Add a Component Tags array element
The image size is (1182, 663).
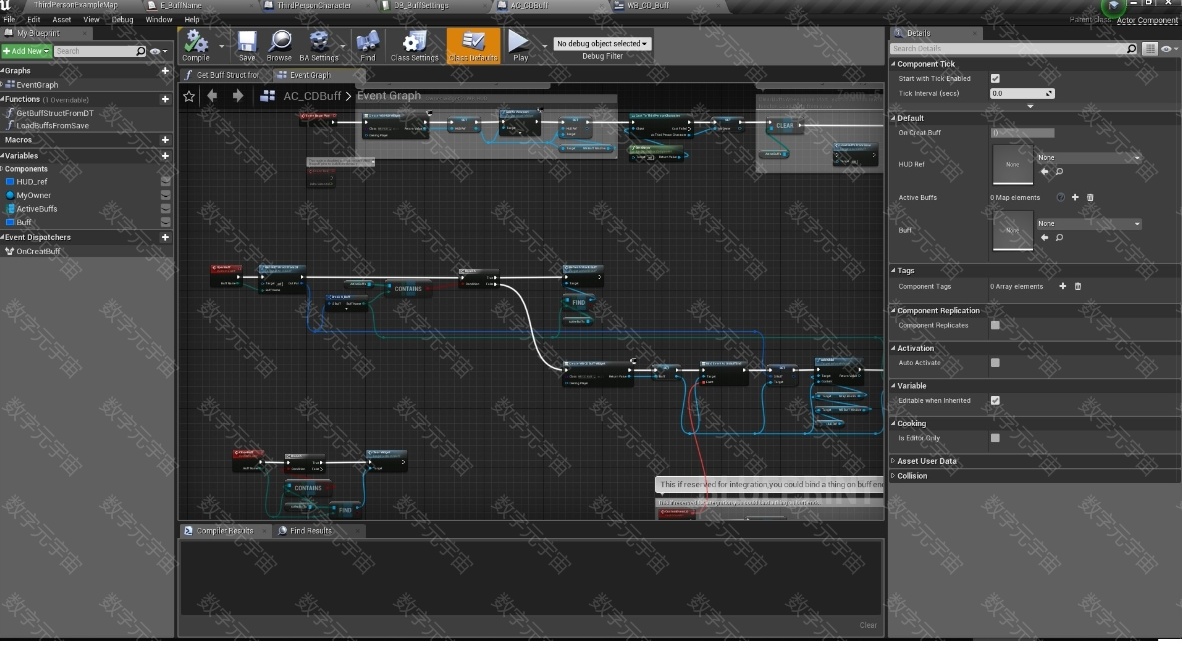(x=1063, y=286)
